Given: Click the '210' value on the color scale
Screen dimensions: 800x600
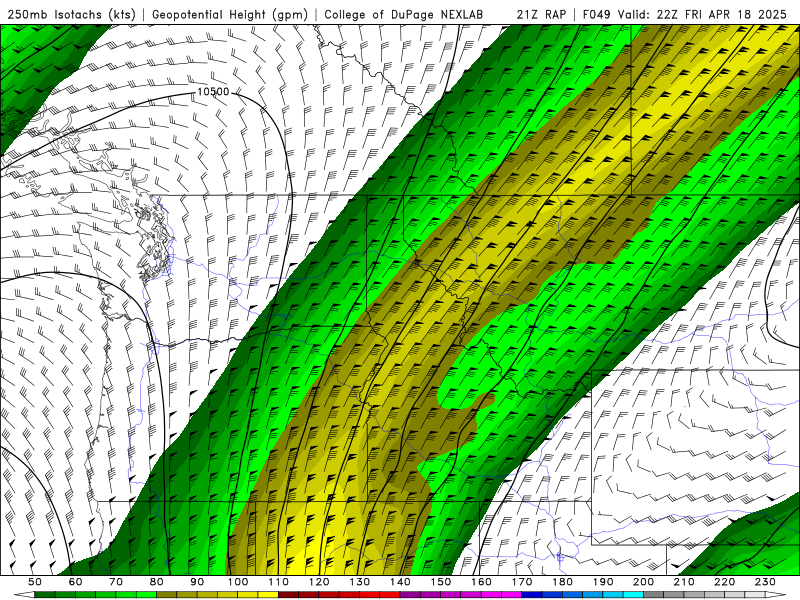Looking at the screenshot, I should click(x=684, y=582).
